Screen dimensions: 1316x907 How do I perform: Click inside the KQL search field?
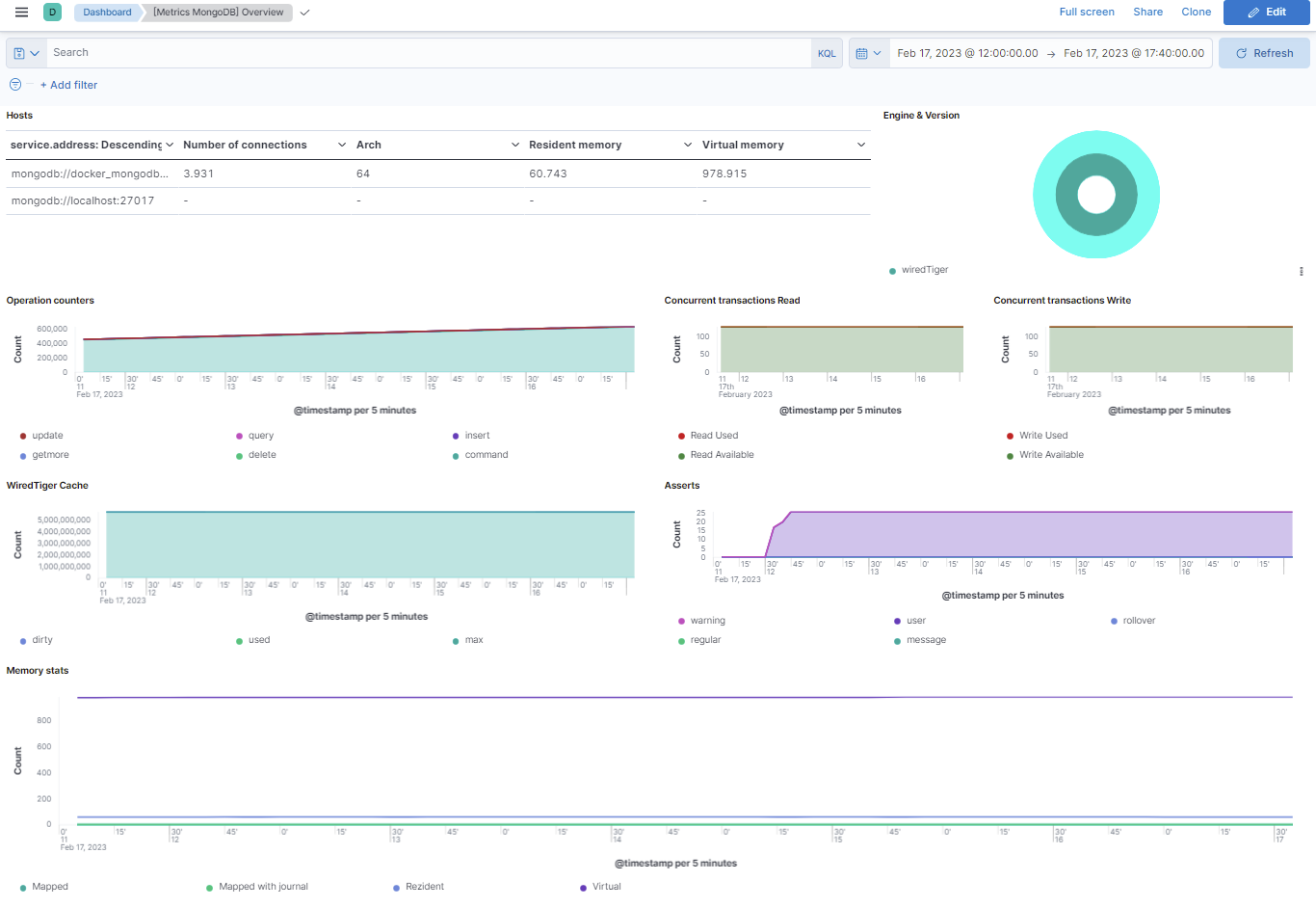pyautogui.click(x=385, y=52)
